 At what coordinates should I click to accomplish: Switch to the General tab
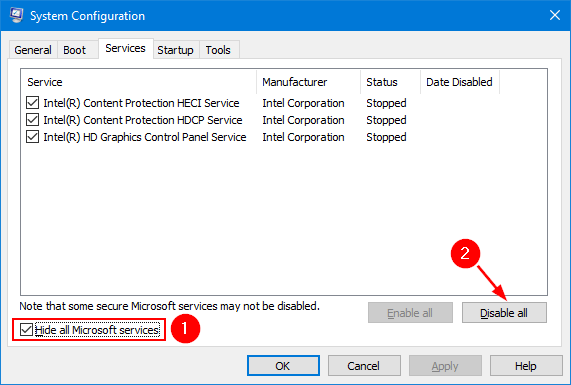pyautogui.click(x=33, y=50)
